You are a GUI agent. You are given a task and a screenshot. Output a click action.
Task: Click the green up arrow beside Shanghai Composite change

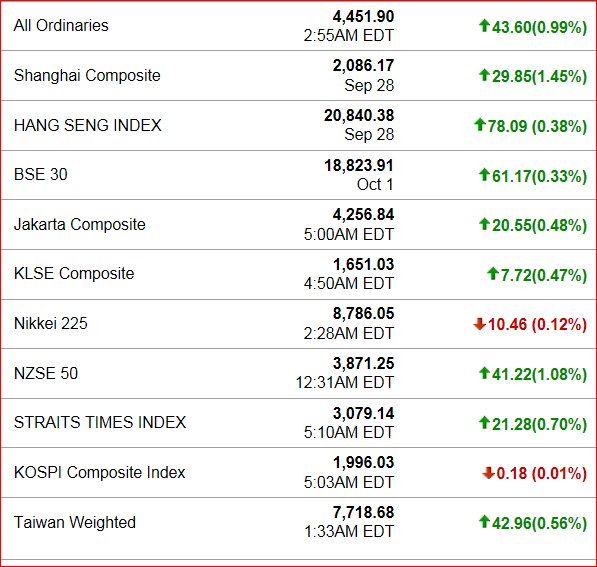[484, 75]
